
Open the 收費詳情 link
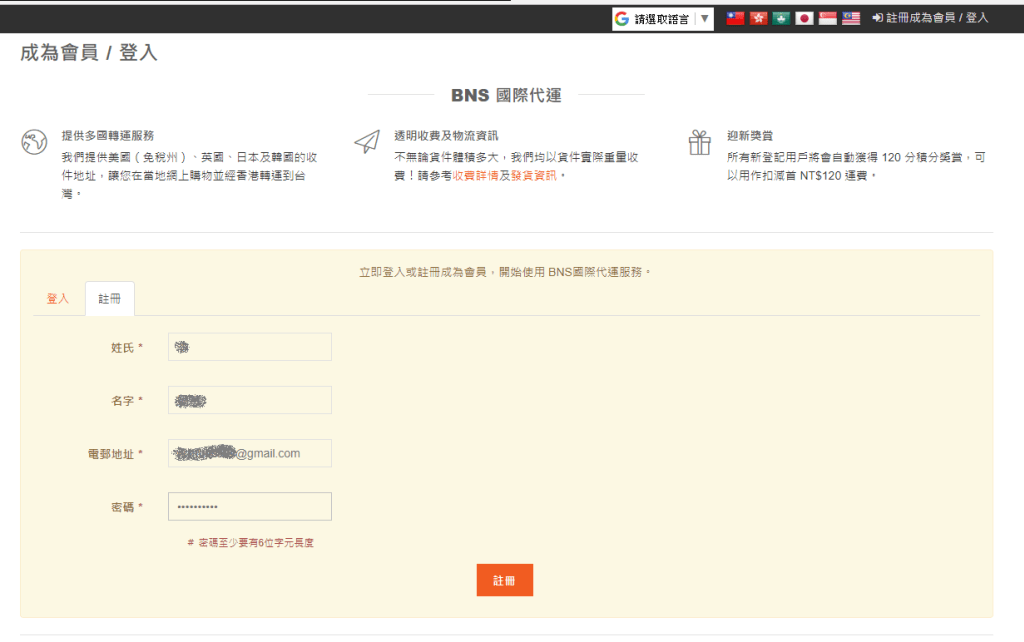[475, 175]
